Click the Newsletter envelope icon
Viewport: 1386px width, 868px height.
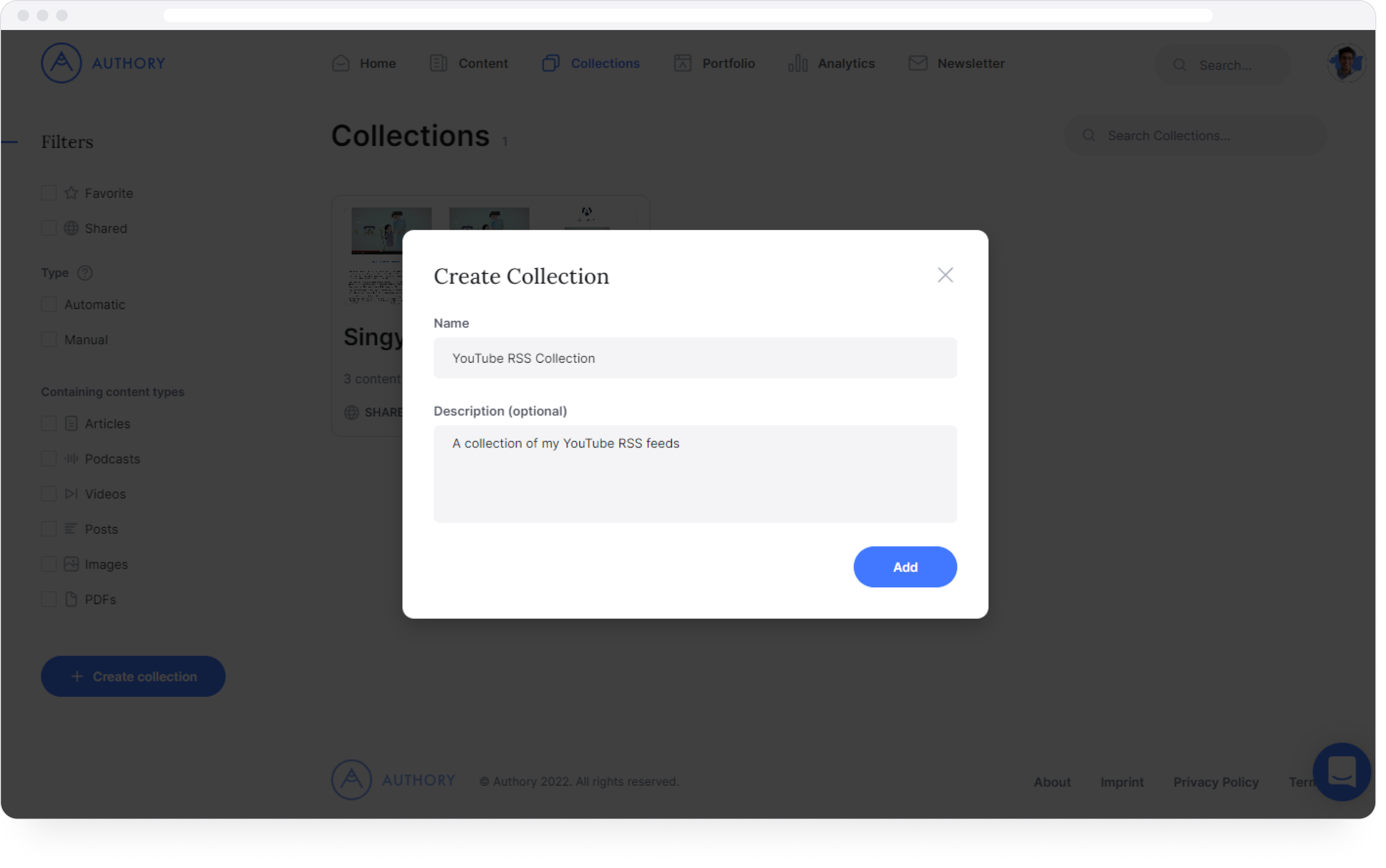918,63
